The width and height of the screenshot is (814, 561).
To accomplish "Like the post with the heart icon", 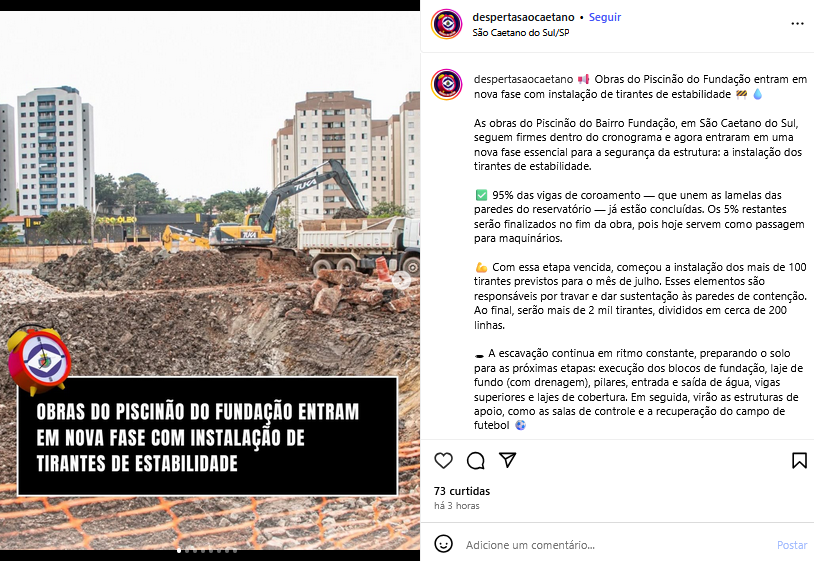I will click(x=443, y=460).
